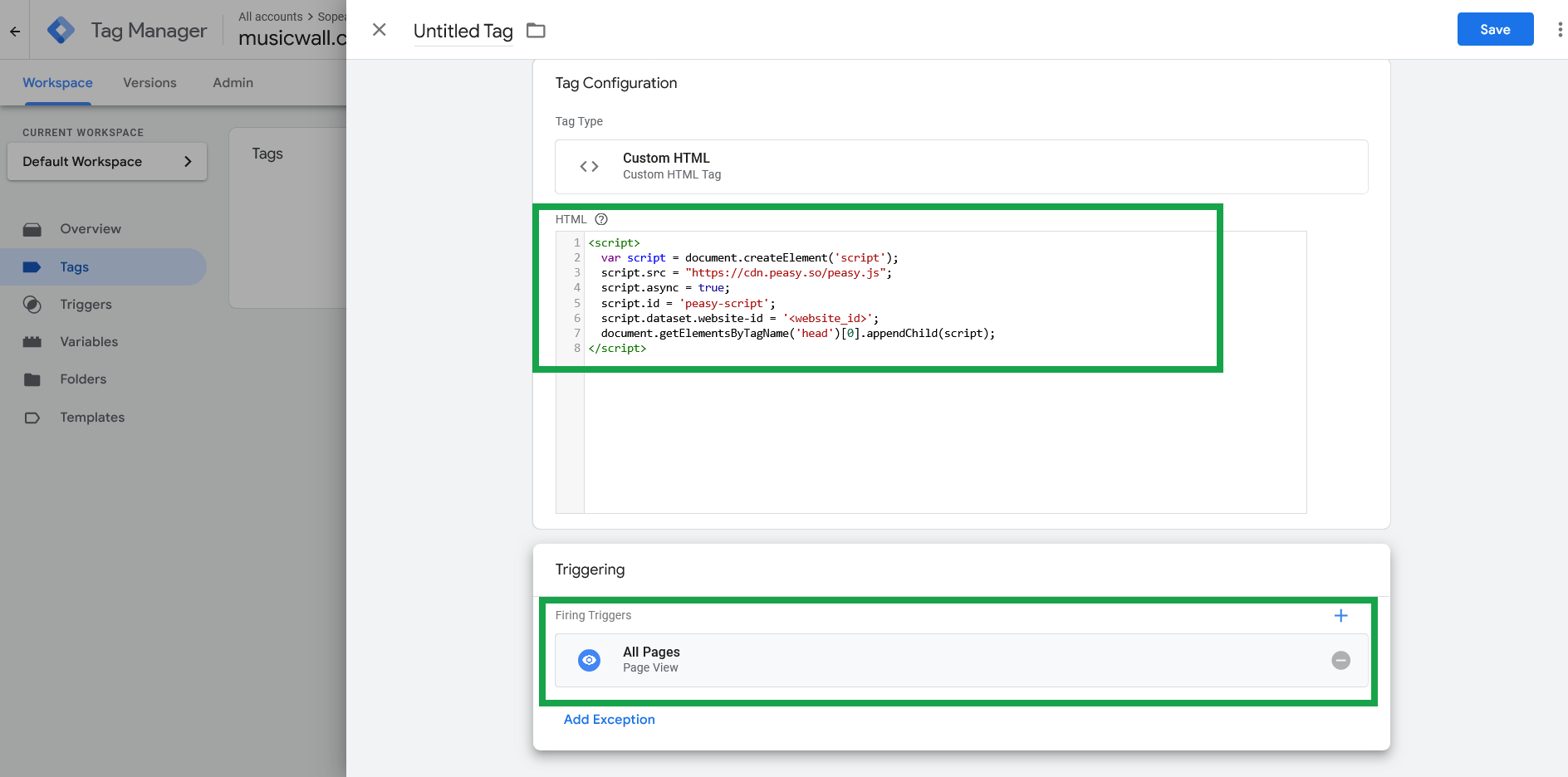The height and width of the screenshot is (777, 1568).
Task: Rename the Untitled Tag title field
Action: [463, 31]
